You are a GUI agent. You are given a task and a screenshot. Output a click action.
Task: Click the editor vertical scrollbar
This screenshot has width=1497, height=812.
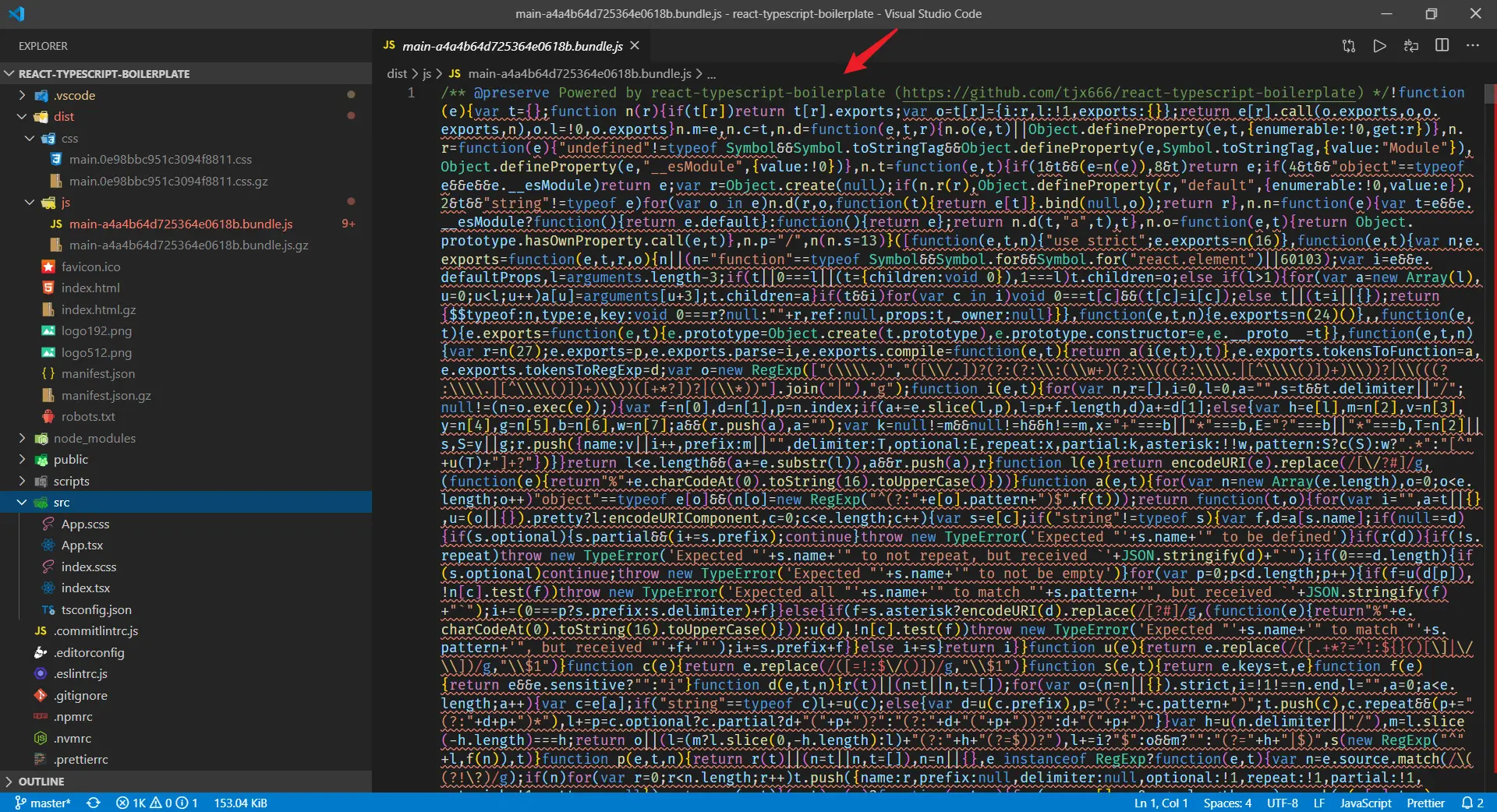1490,436
